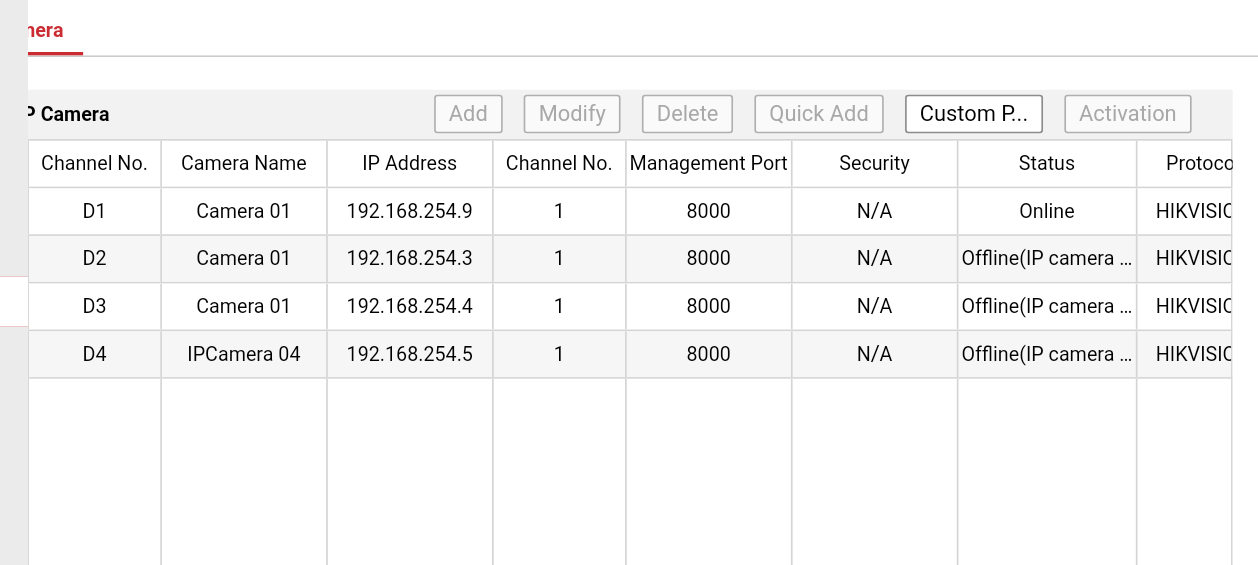
Task: Select the IPCamera 04 row
Action: 243,354
